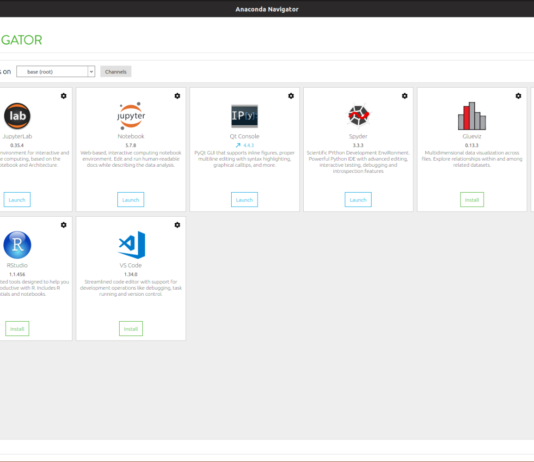This screenshot has width=534, height=462.
Task: Click the Notebook version 5.7.8 text
Action: point(131,145)
